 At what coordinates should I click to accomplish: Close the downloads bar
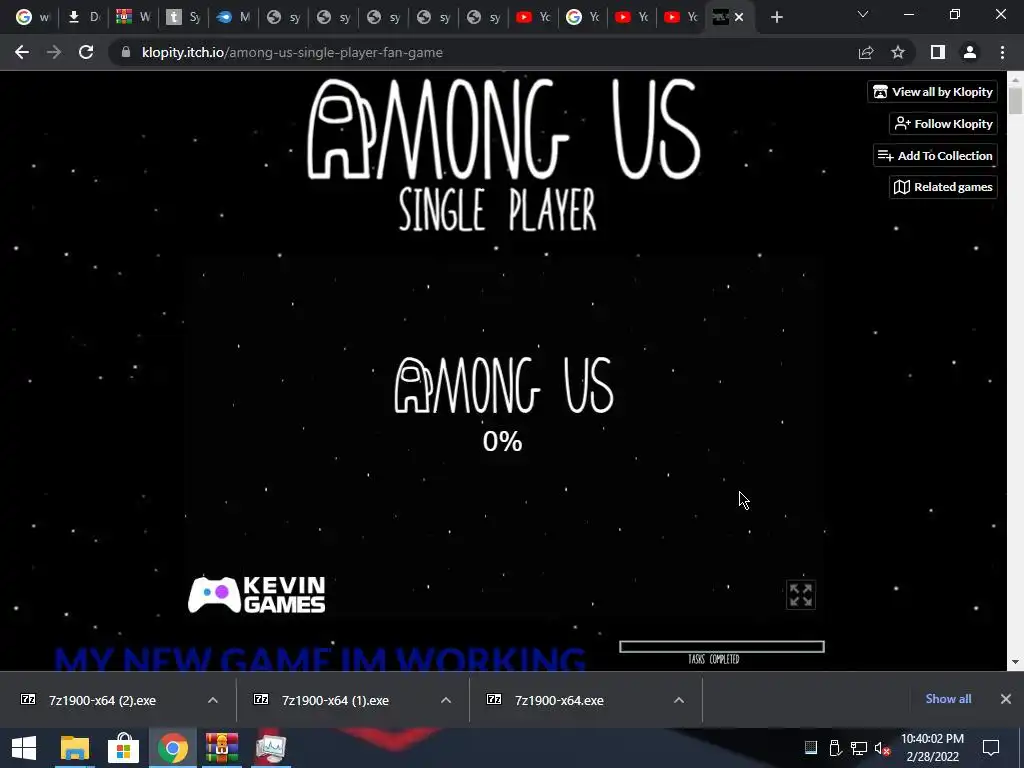click(1006, 699)
